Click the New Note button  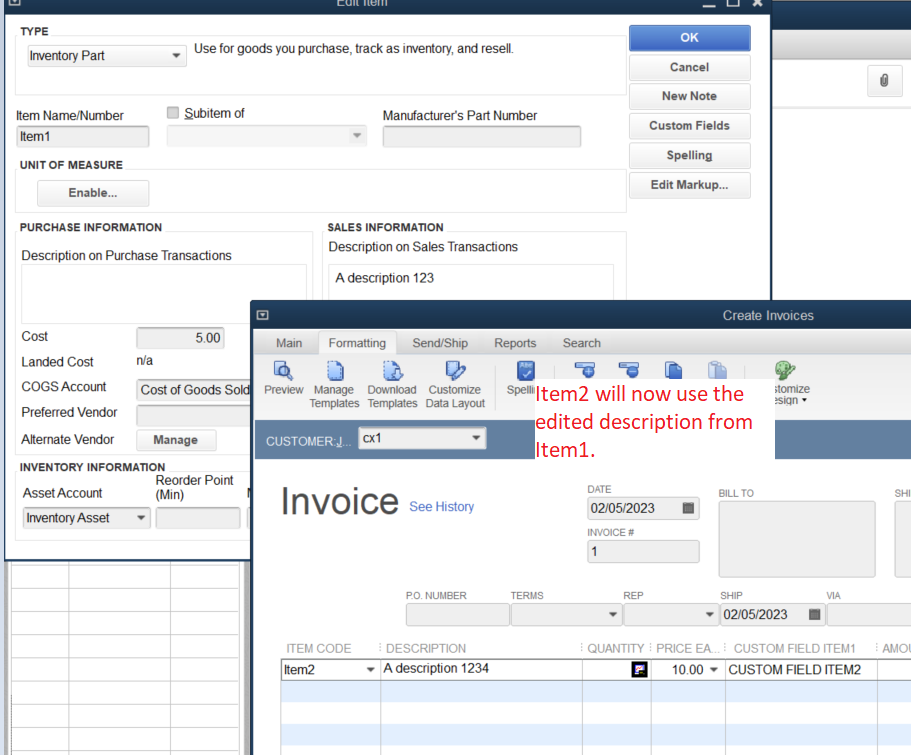point(689,96)
